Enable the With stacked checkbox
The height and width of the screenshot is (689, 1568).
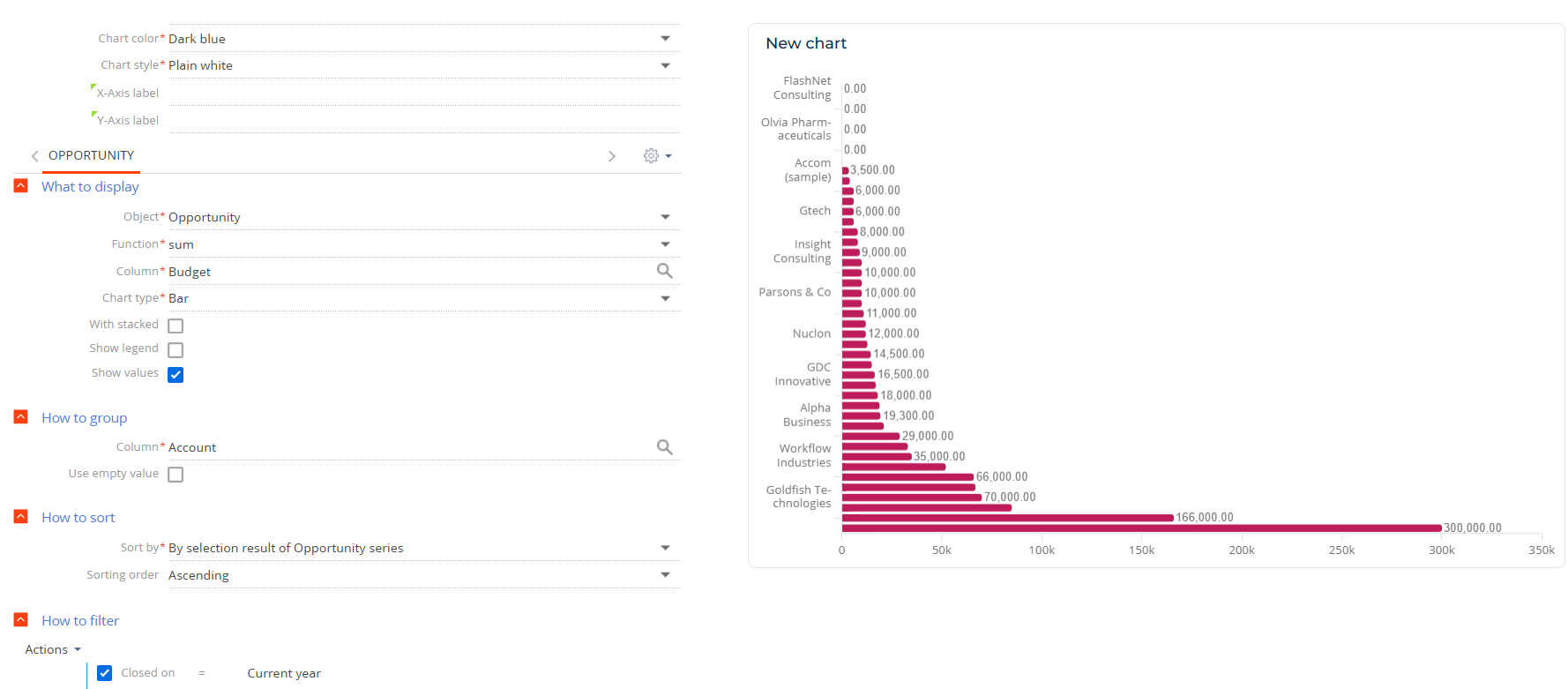(x=175, y=326)
